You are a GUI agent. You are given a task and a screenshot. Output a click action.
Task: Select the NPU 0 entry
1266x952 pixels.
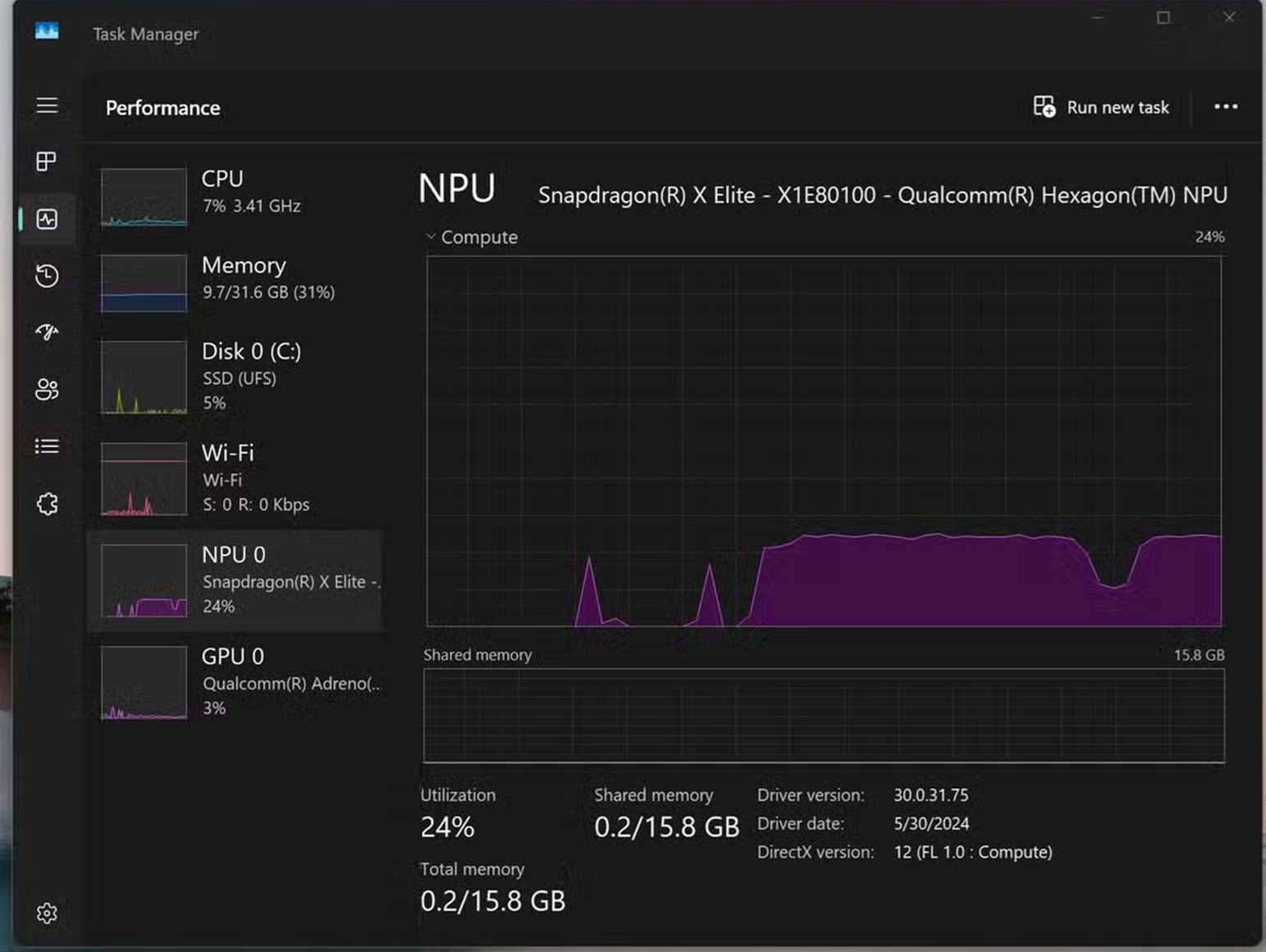pos(235,581)
